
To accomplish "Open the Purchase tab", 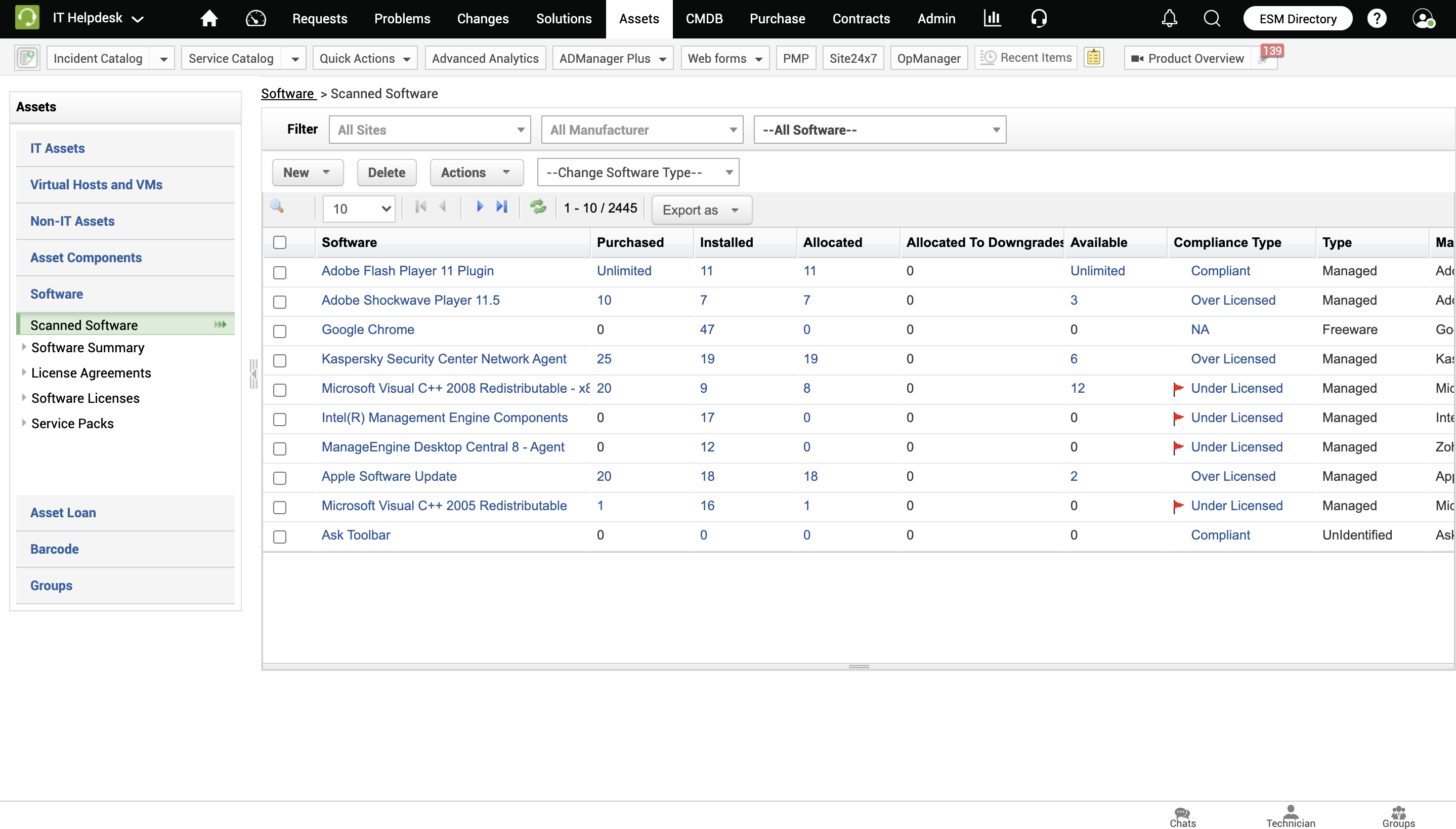I will click(777, 19).
